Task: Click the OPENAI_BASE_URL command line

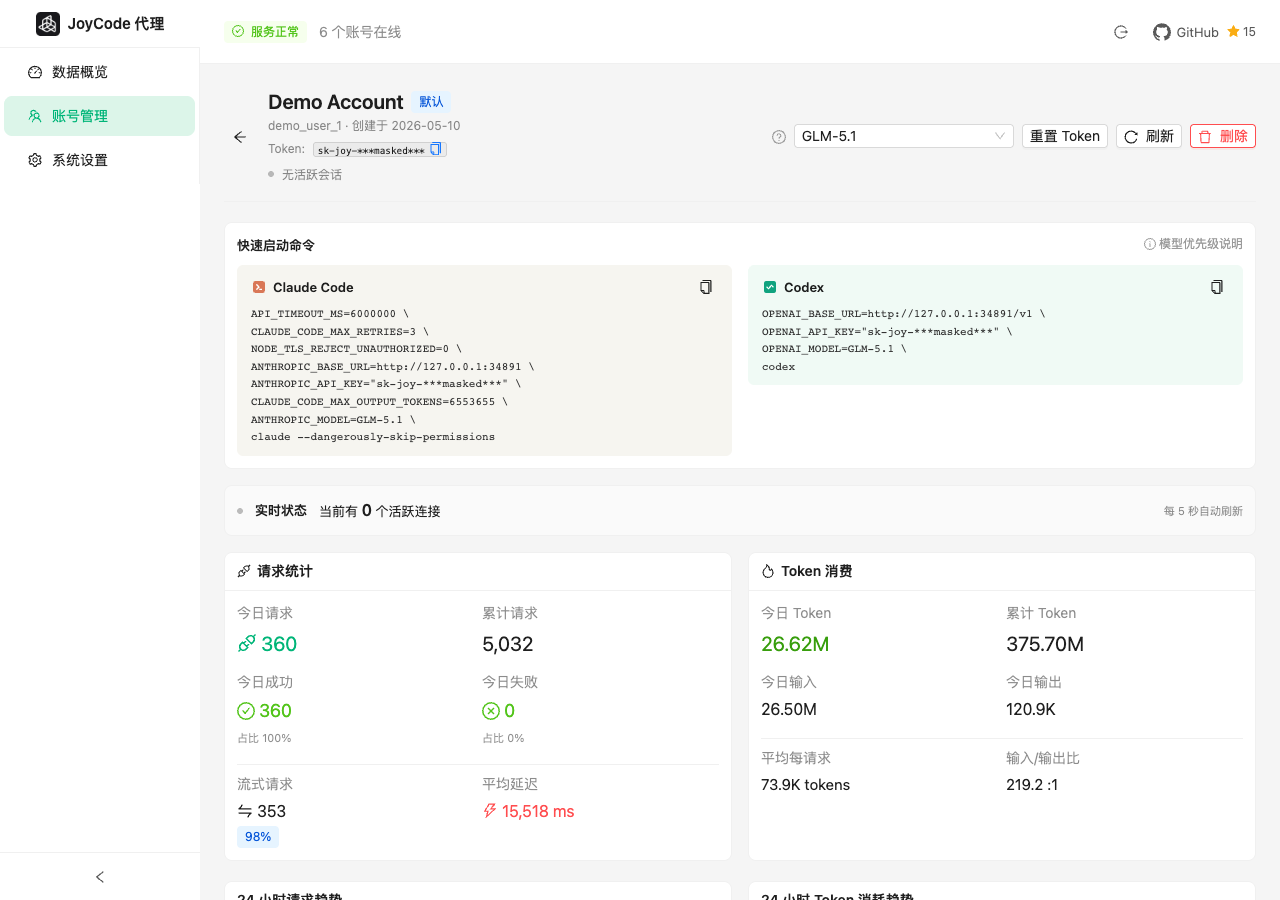Action: pos(904,314)
